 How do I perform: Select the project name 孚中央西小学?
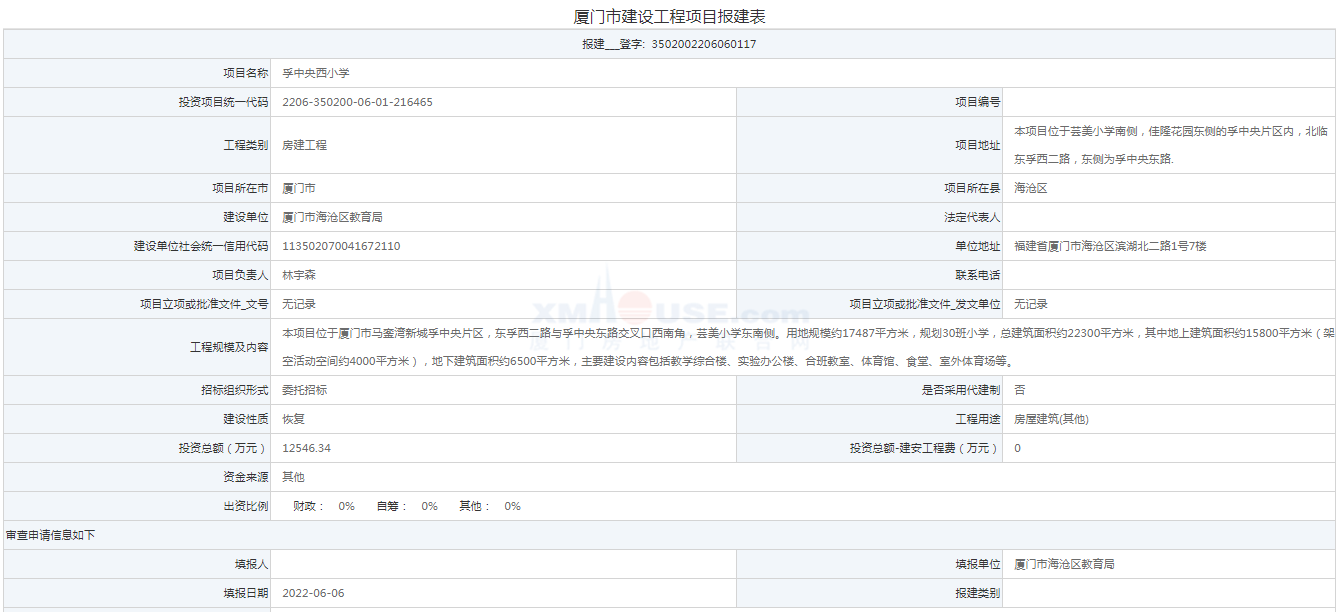coord(315,73)
